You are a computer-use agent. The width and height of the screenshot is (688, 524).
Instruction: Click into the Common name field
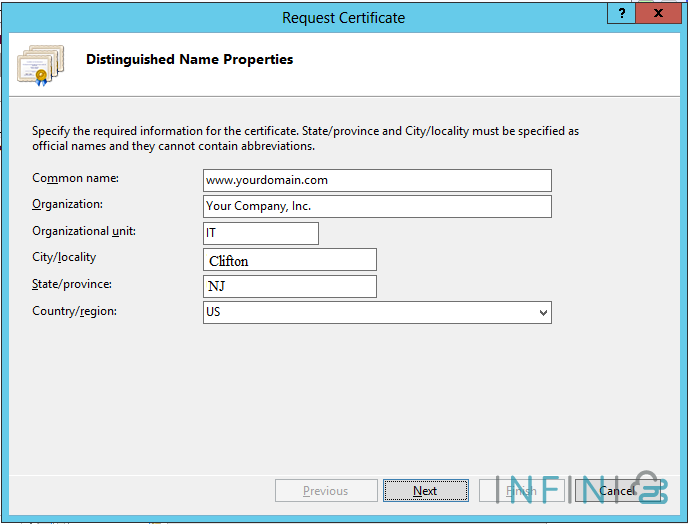click(x=376, y=180)
